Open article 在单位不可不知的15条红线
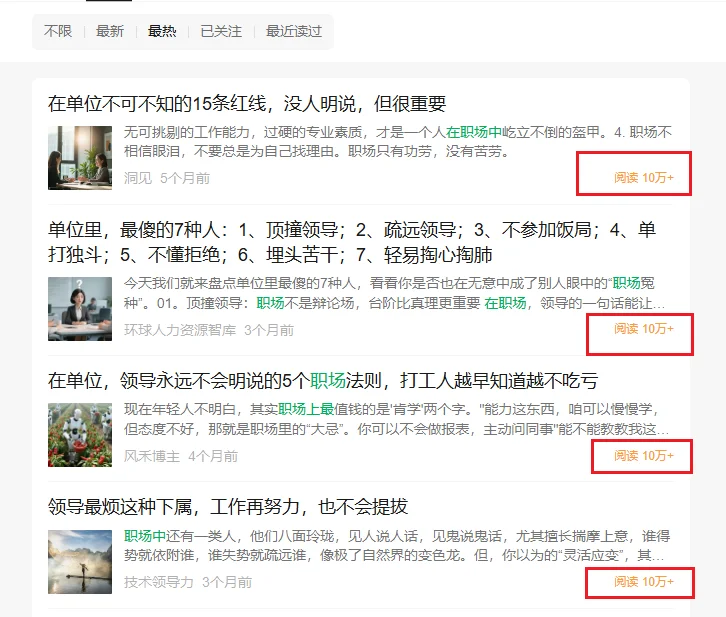 [247, 104]
